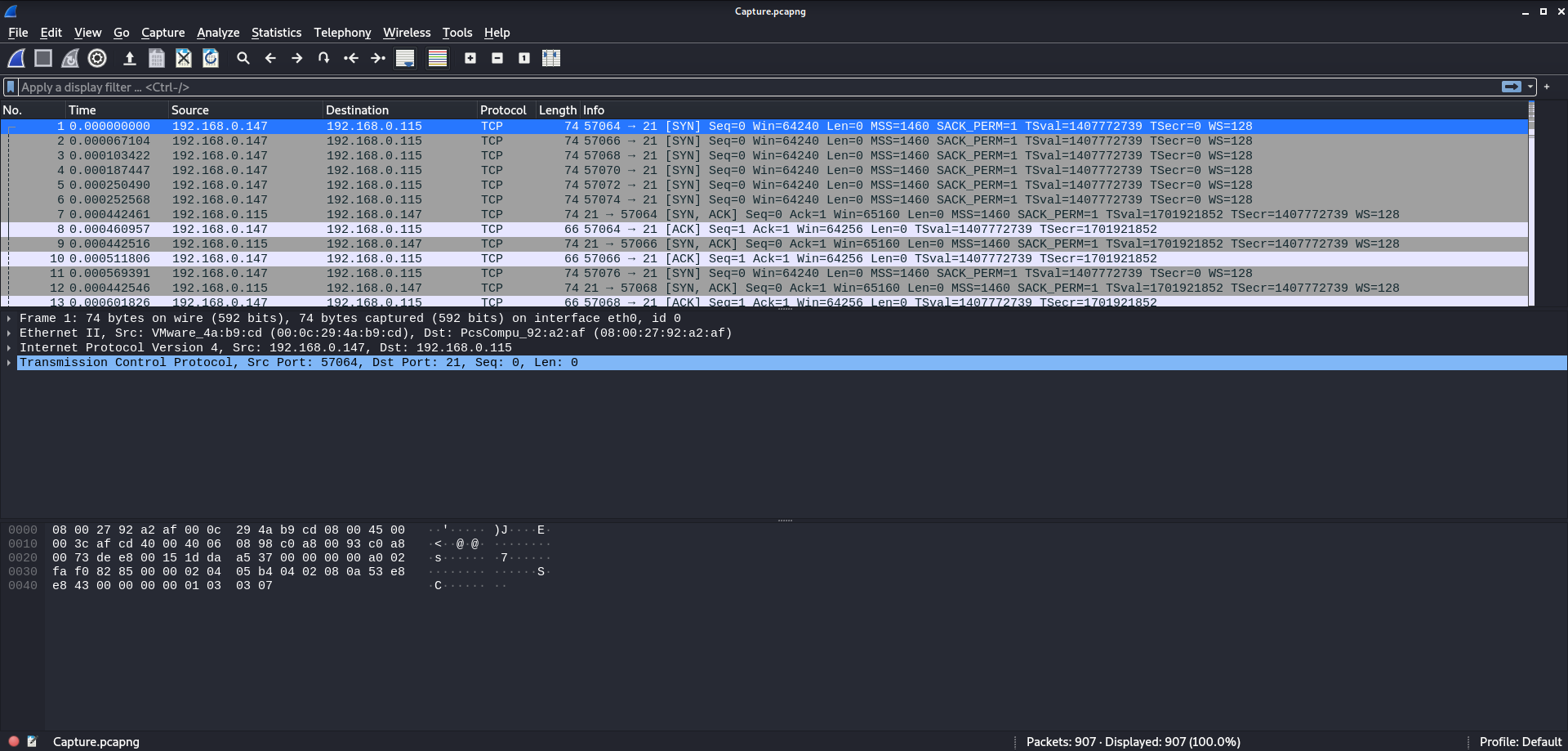The width and height of the screenshot is (1568, 751).
Task: Open expert information status icon
Action: click(14, 741)
